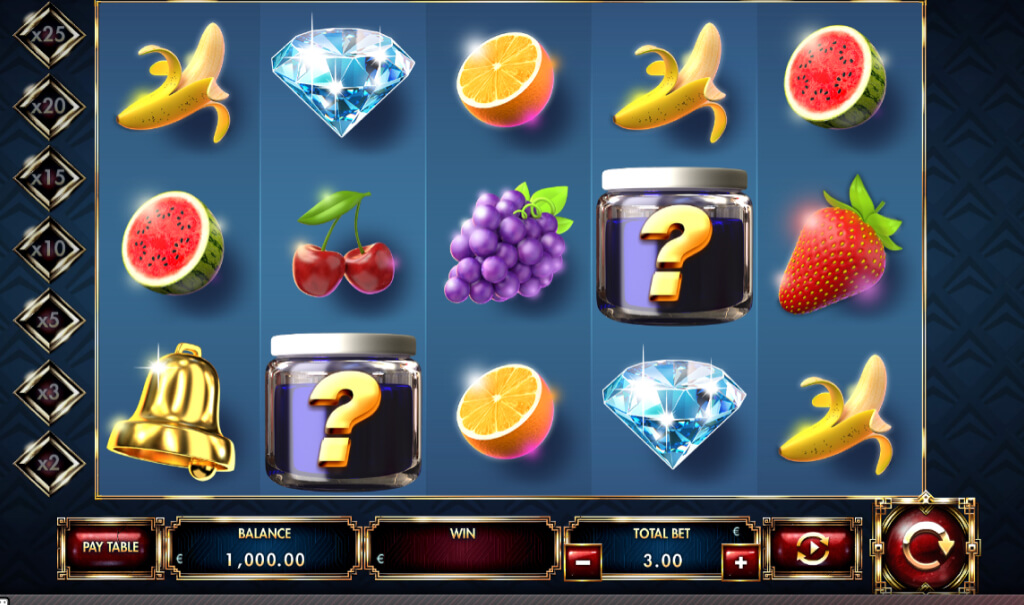
Task: Select the x20 multiplier diamond
Action: tap(50, 106)
